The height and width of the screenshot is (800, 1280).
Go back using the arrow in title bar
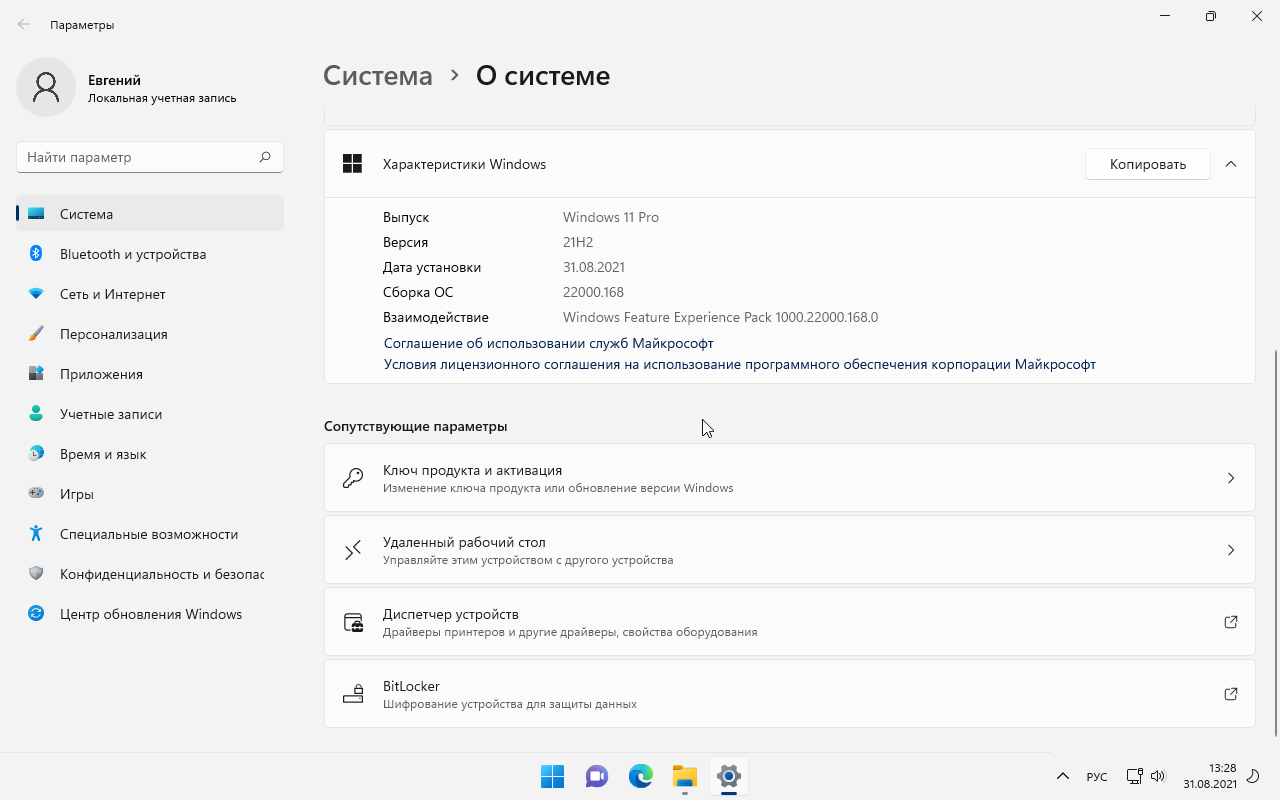24,24
